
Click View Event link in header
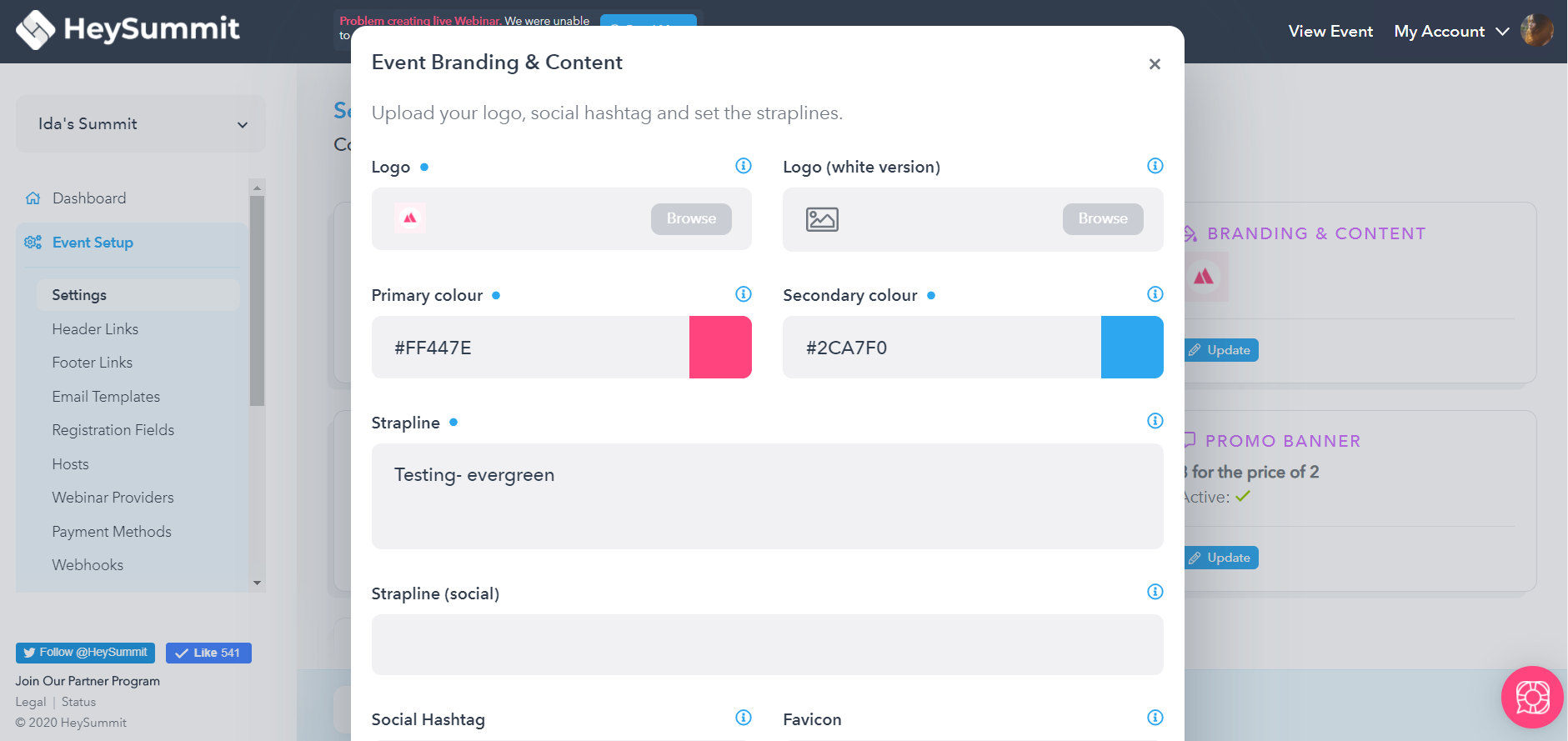pyautogui.click(x=1330, y=32)
